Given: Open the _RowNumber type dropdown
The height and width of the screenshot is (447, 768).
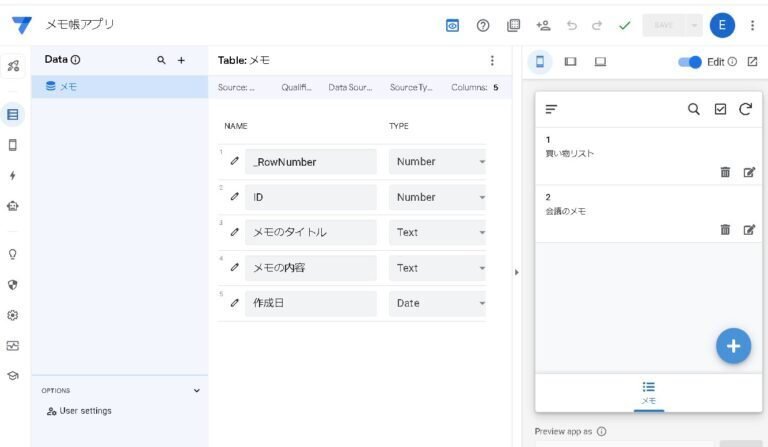Looking at the screenshot, I should click(x=437, y=162).
